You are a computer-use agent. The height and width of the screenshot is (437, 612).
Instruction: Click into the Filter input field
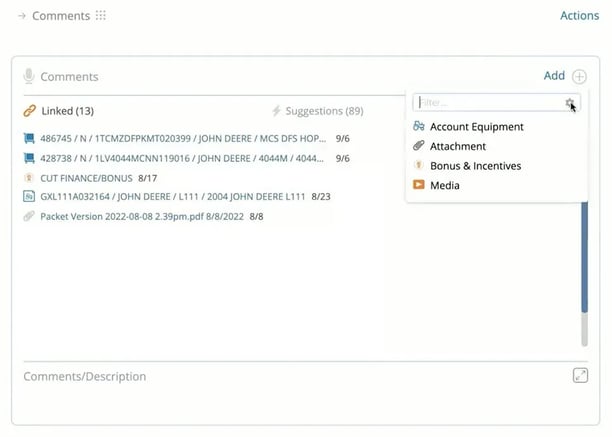(x=488, y=103)
